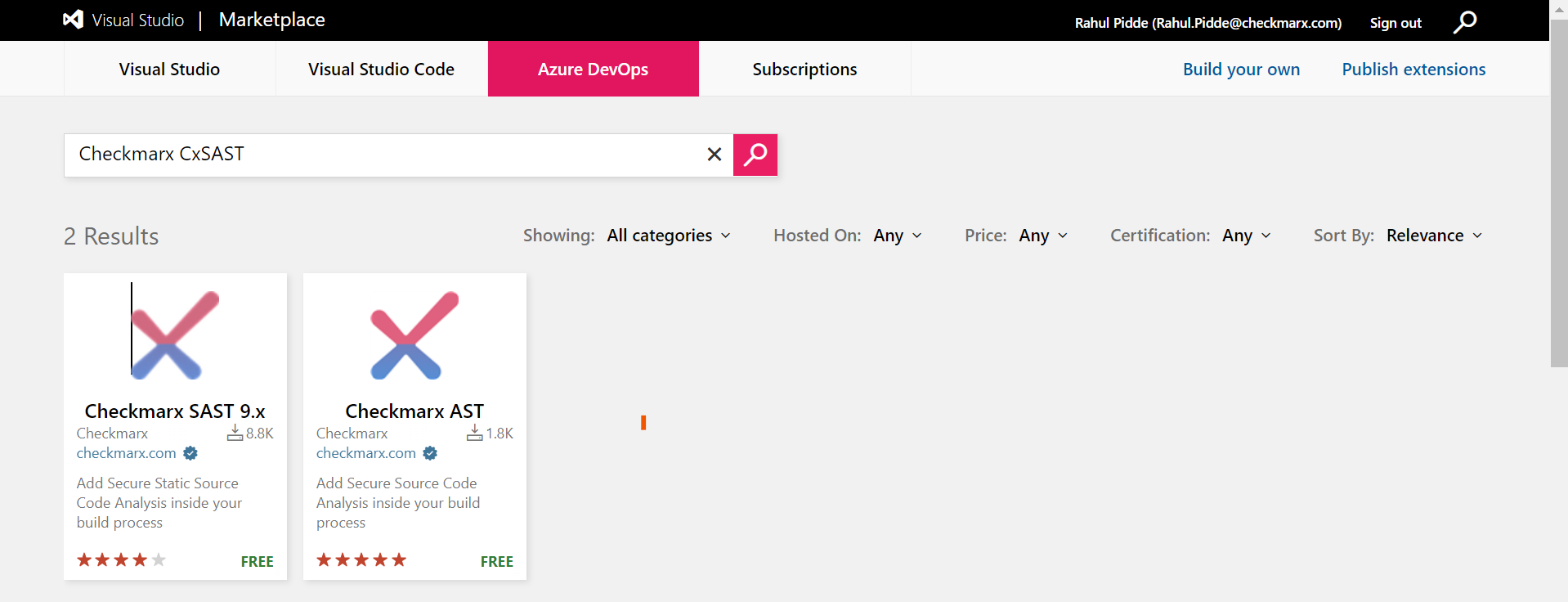Open the All categories dropdown
This screenshot has width=1568, height=602.
tap(669, 236)
